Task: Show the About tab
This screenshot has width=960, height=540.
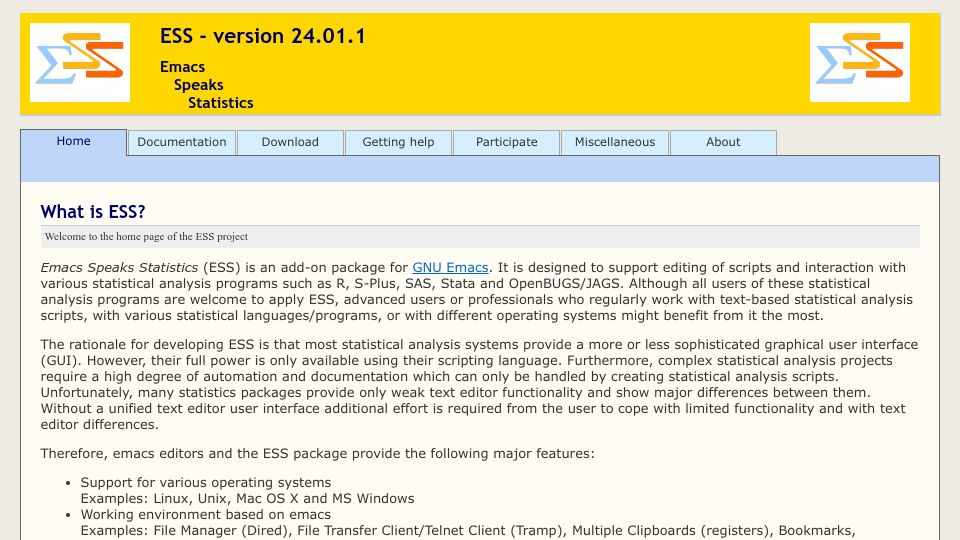Action: click(x=723, y=142)
